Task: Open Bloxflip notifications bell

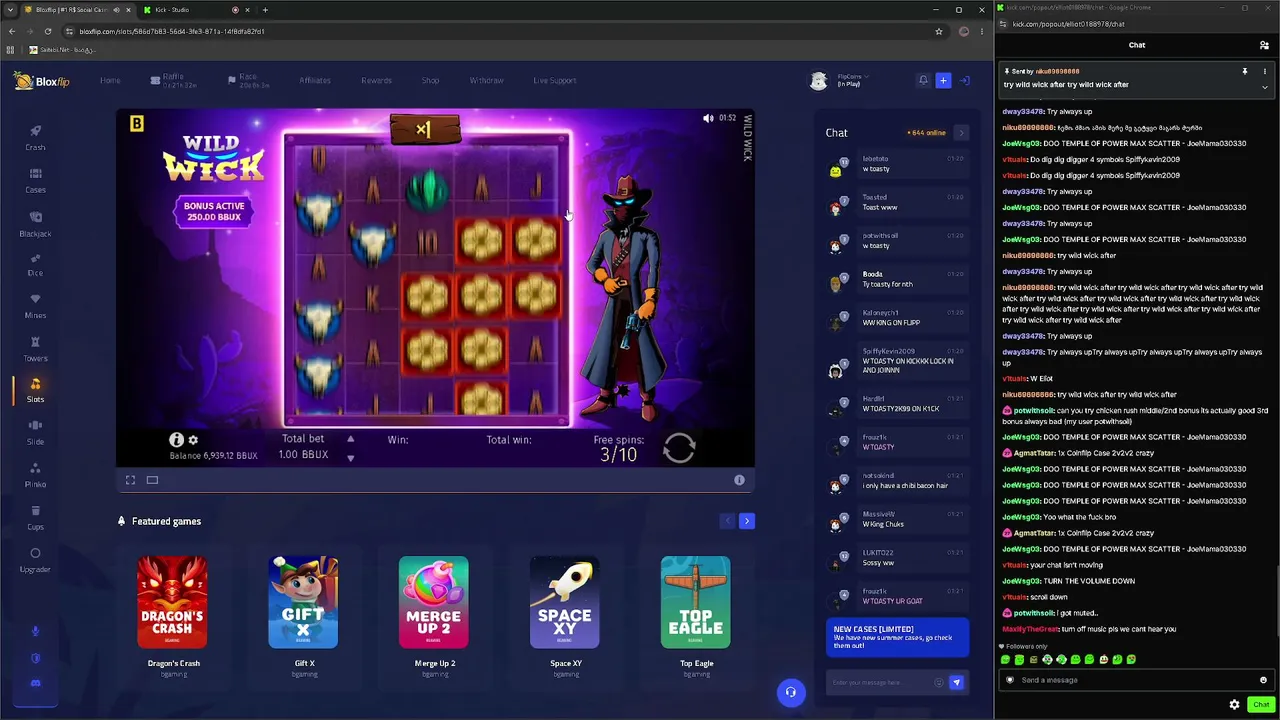Action: tap(923, 80)
